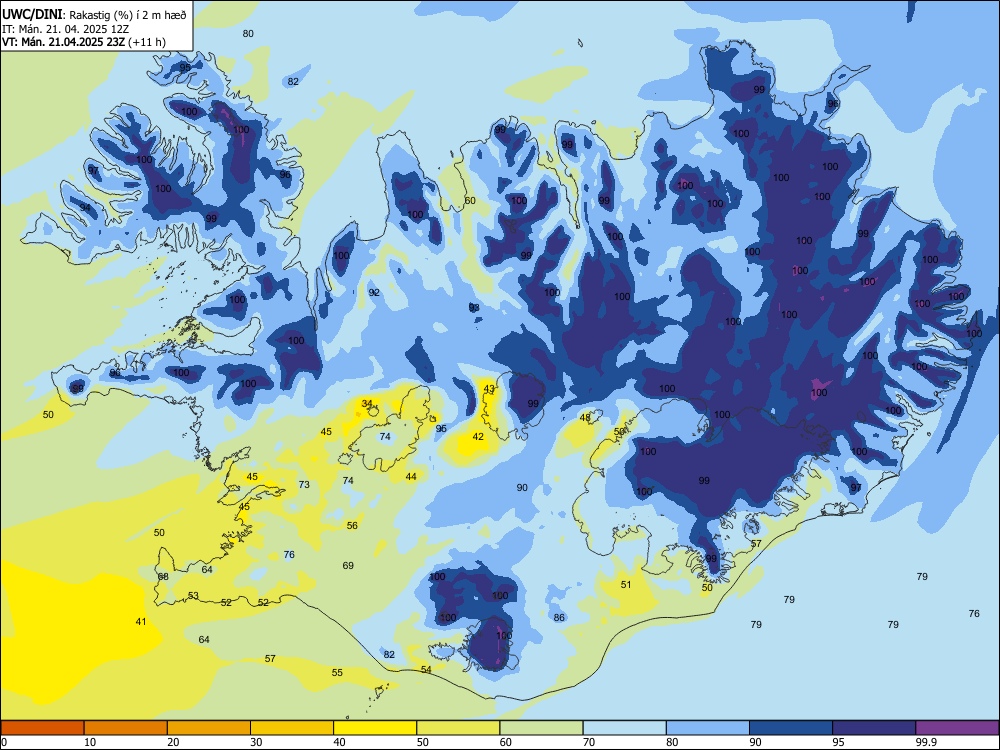This screenshot has width=1000, height=750.
Task: Click the humidity value '92' on the map
Action: [x=374, y=292]
